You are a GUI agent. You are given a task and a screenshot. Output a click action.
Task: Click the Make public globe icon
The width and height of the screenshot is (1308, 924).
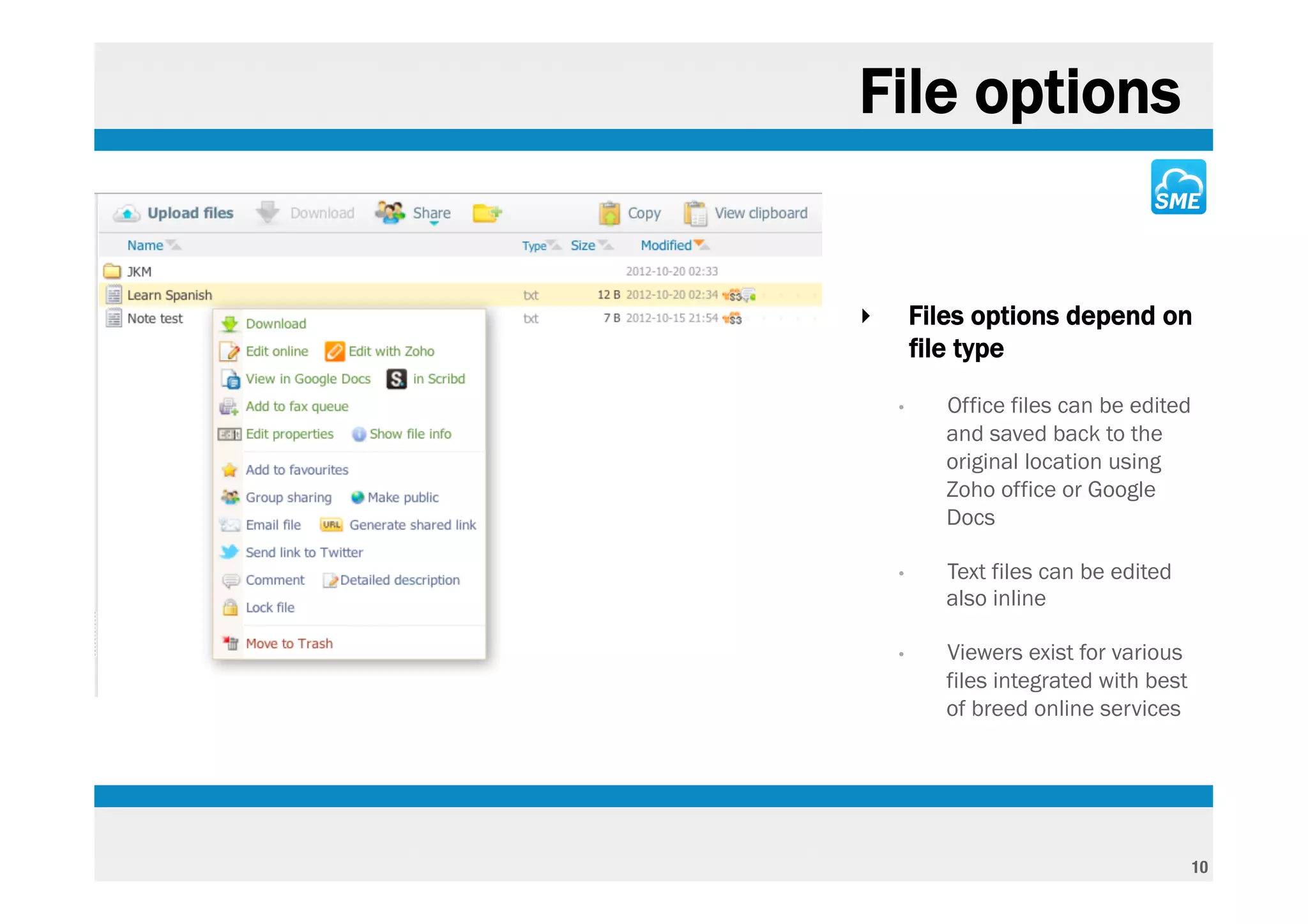coord(358,497)
